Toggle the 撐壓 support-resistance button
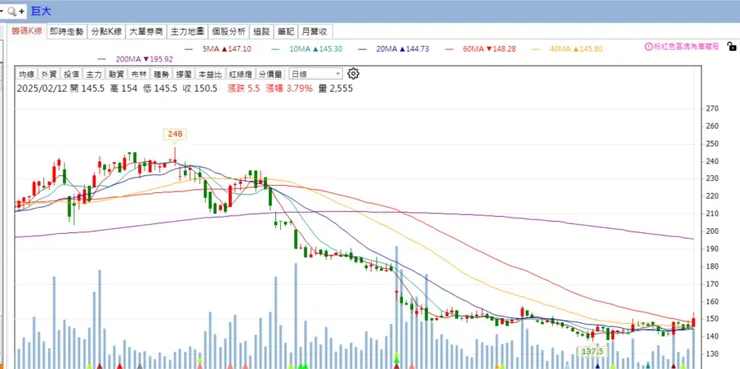 pos(183,74)
